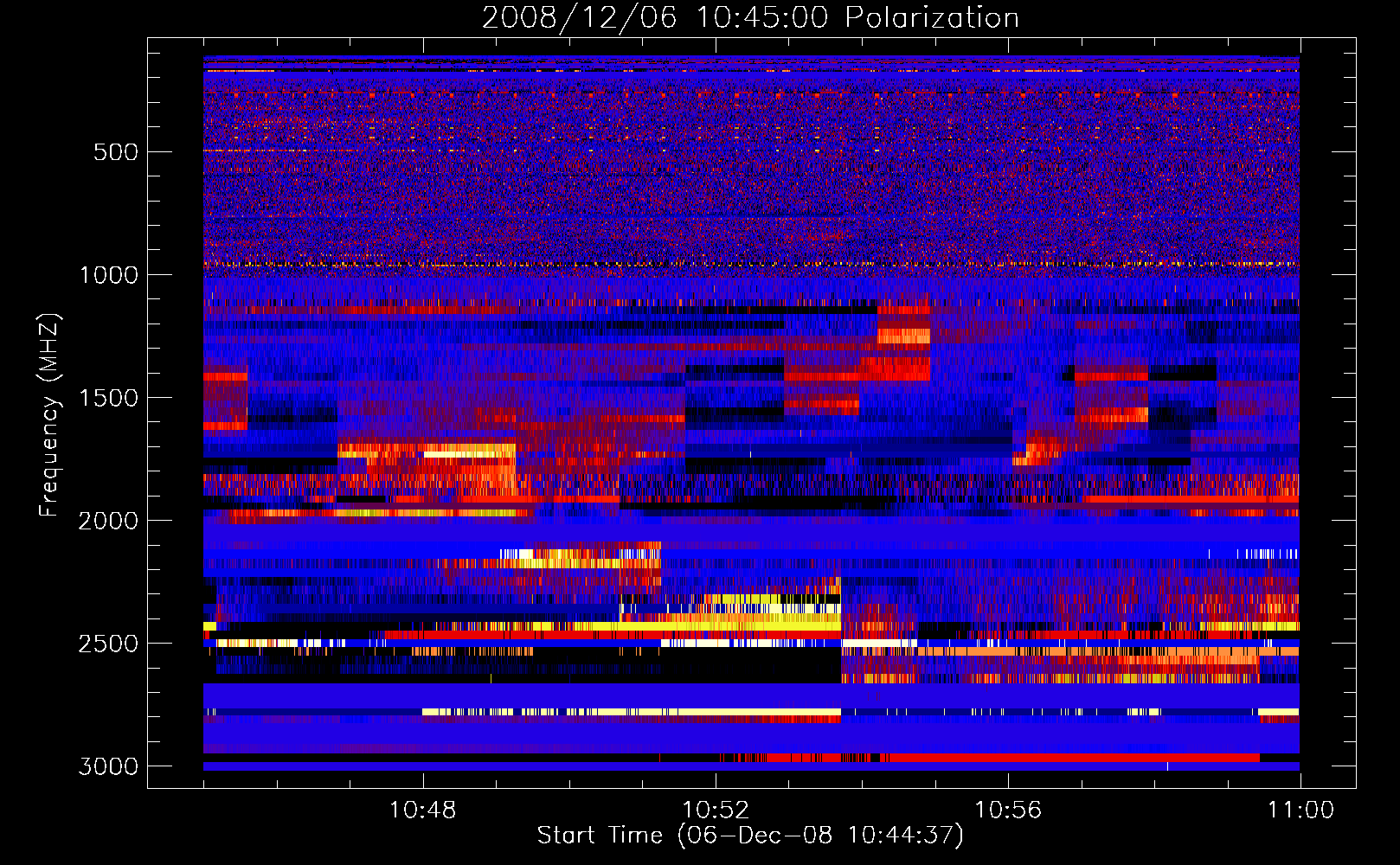
Task: Click the 10:48 time tick label
Action: click(x=423, y=811)
